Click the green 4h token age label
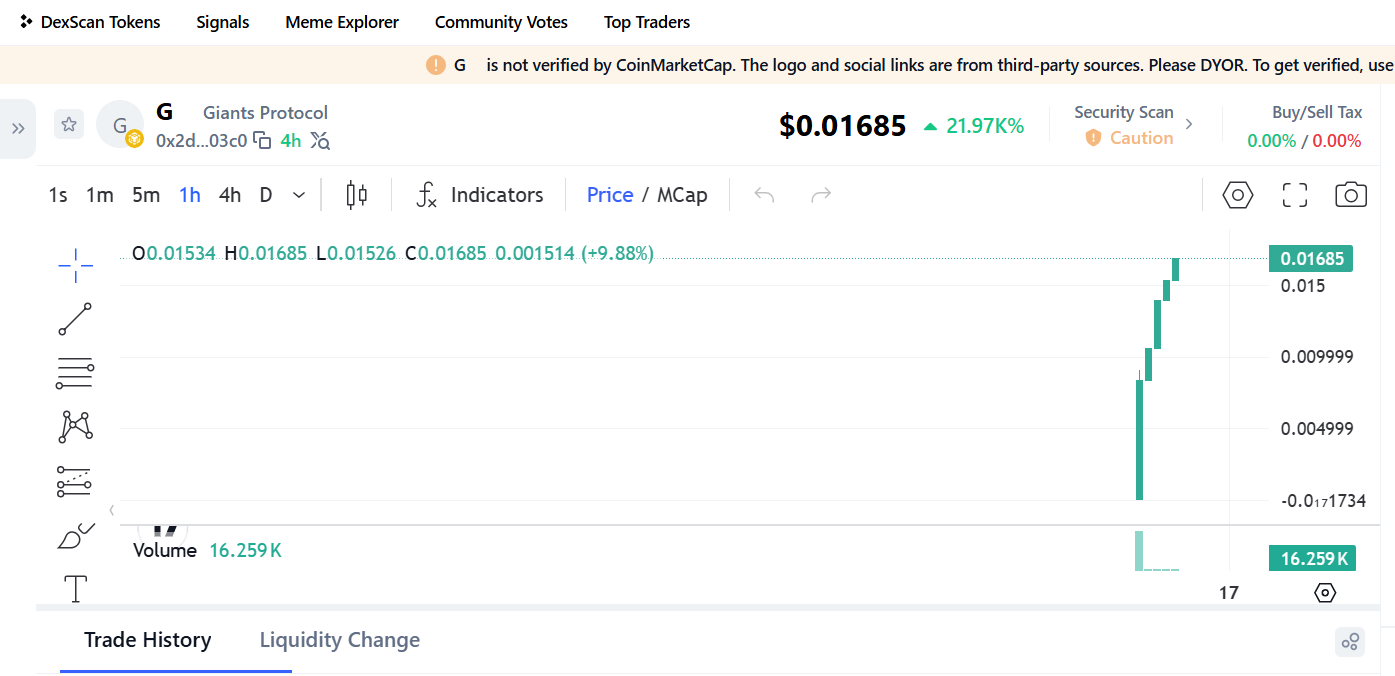 (290, 140)
